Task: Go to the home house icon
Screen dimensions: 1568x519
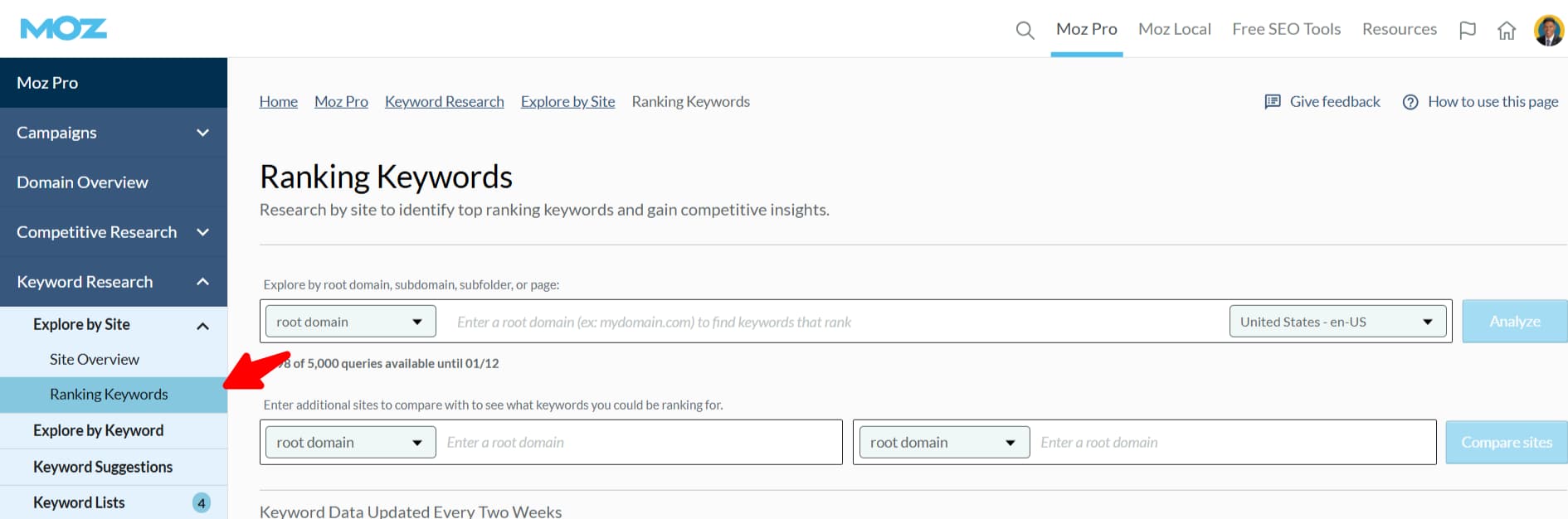Action: (1506, 31)
